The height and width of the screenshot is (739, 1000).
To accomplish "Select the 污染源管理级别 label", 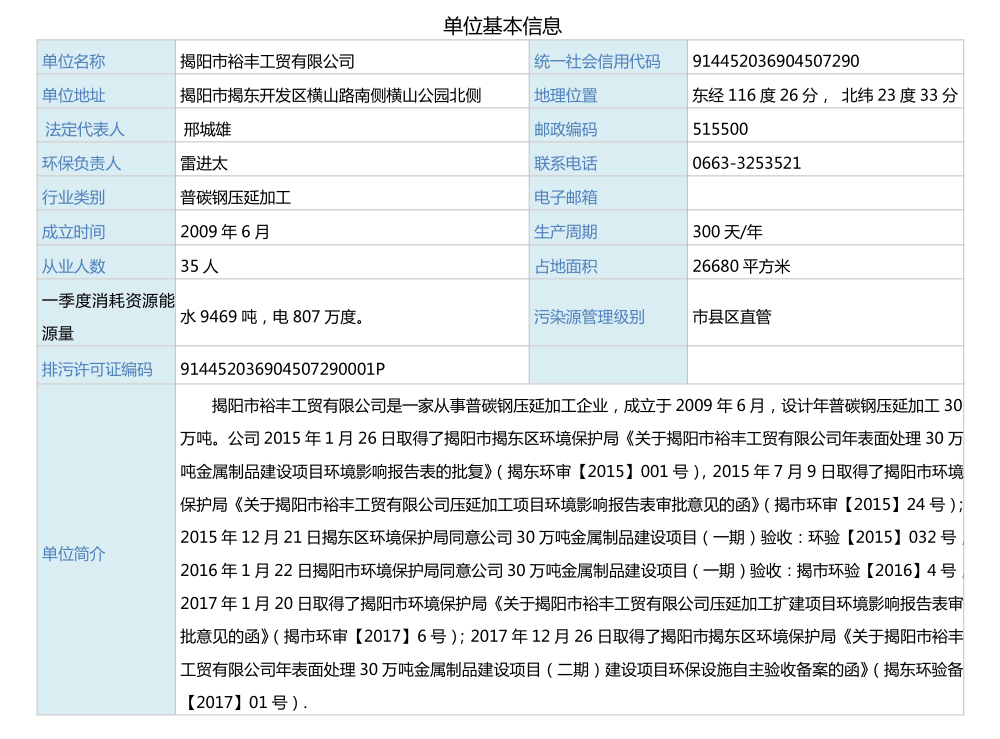I will (589, 317).
